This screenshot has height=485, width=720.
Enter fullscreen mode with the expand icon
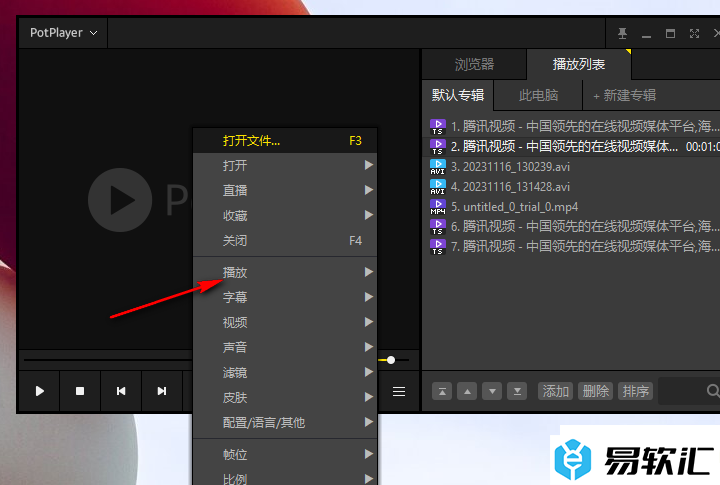coord(694,33)
